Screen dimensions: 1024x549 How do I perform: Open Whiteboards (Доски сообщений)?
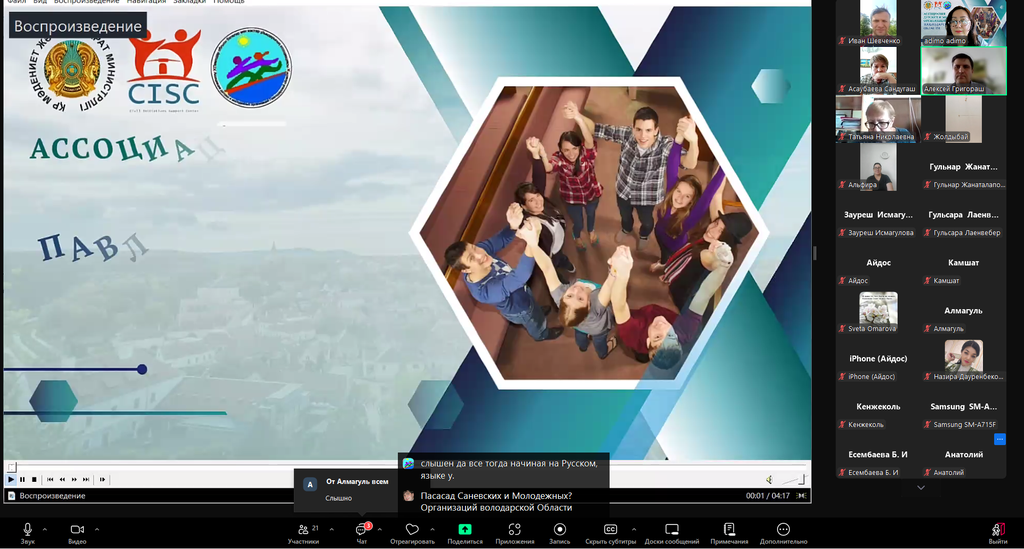point(672,532)
